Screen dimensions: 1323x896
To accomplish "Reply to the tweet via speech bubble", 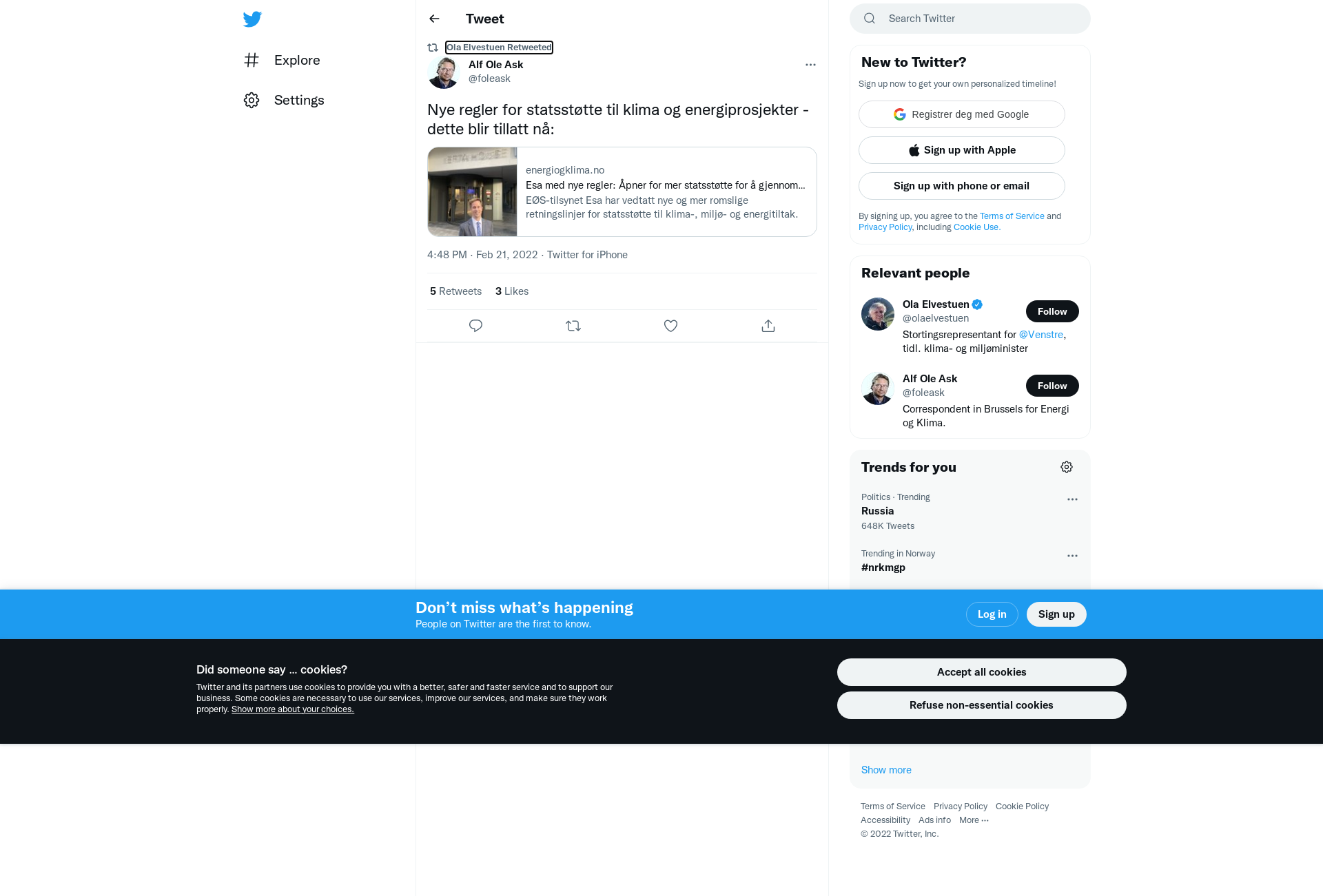I will tap(475, 326).
